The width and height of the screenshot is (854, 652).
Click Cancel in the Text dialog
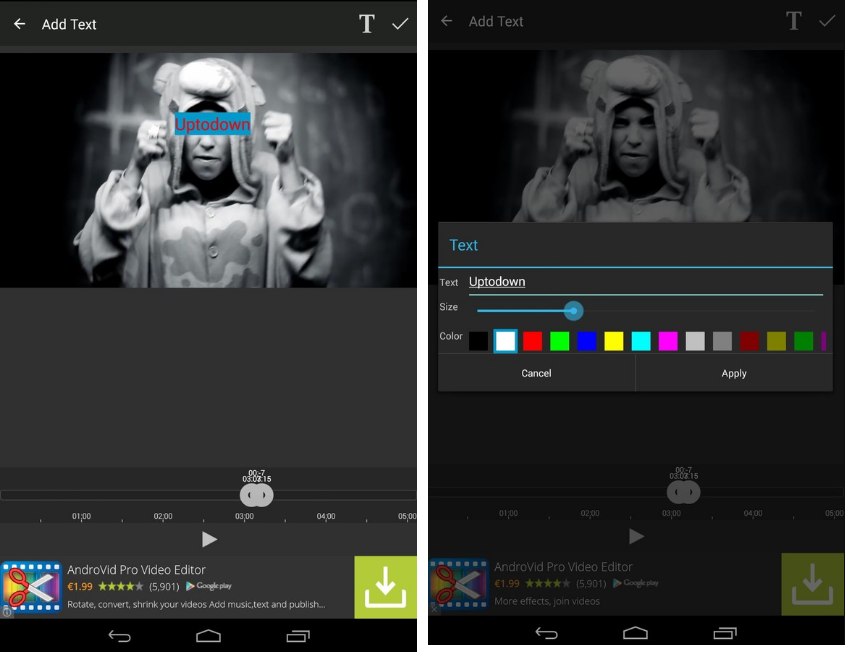(x=536, y=373)
